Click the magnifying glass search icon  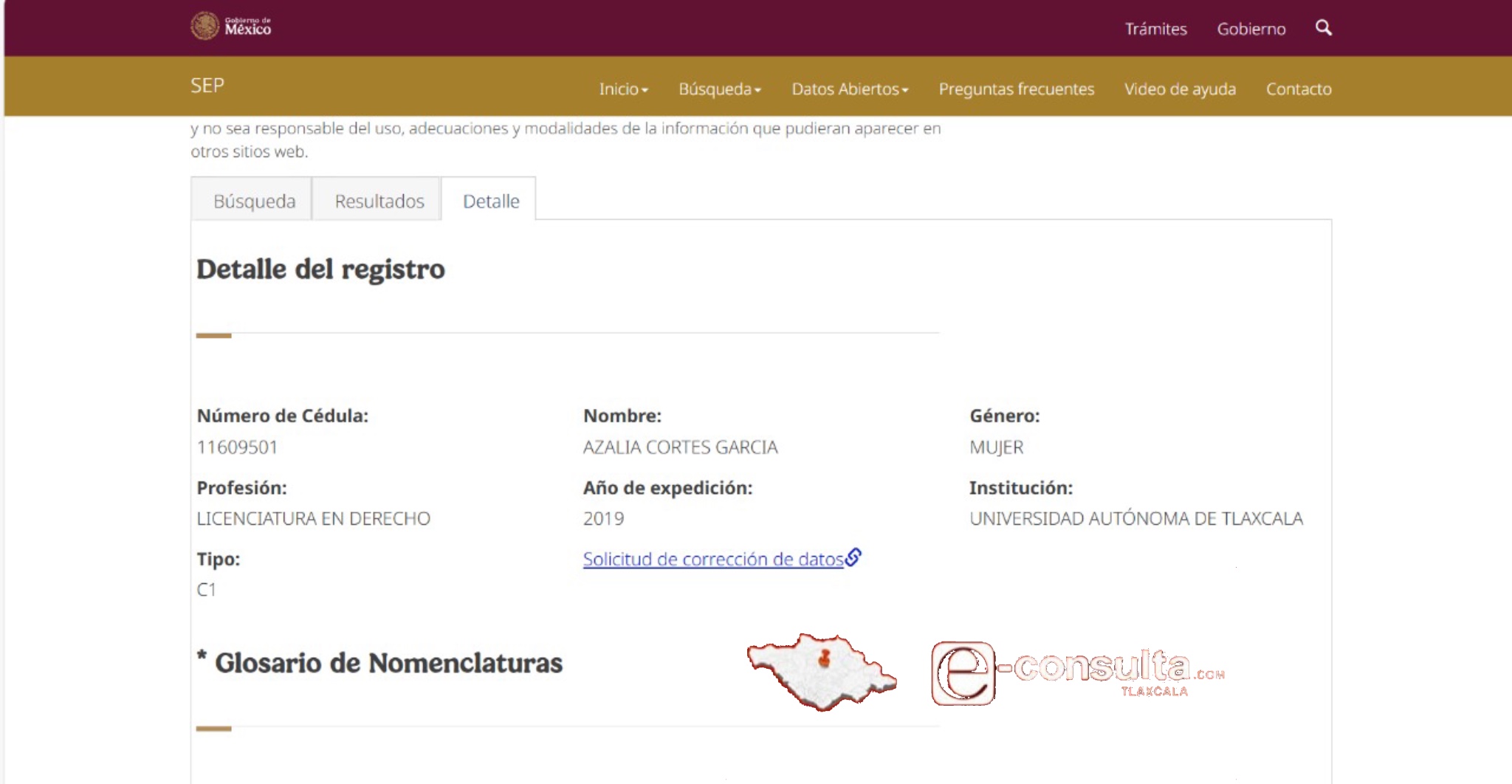click(x=1323, y=28)
